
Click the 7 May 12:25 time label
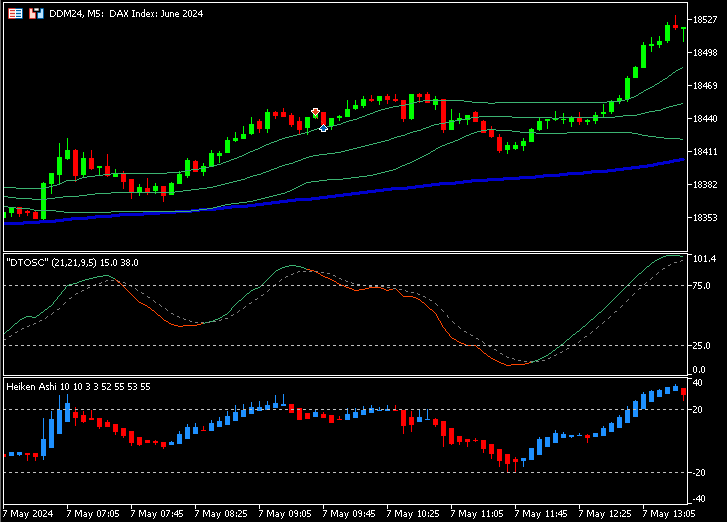(605, 514)
